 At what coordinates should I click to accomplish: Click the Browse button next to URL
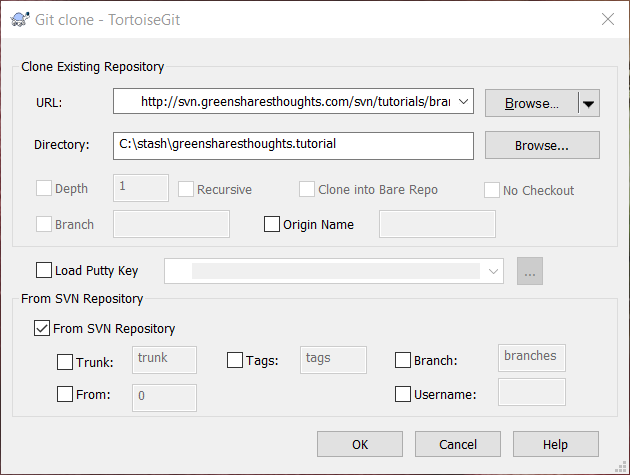click(x=532, y=103)
